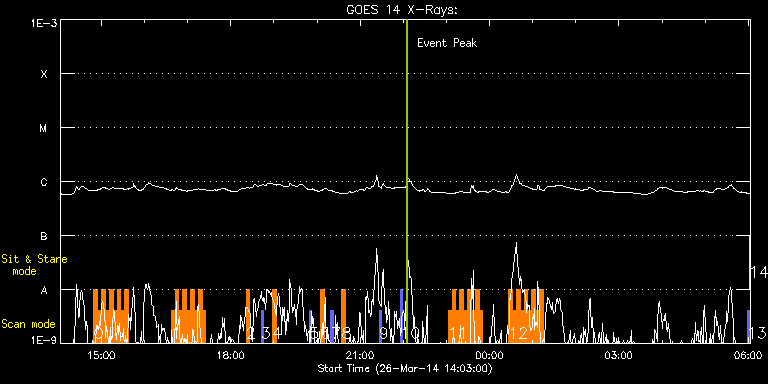This screenshot has width=768, height=384.
Task: Click the 'Sit & Stare mode' label
Action: coord(34,264)
